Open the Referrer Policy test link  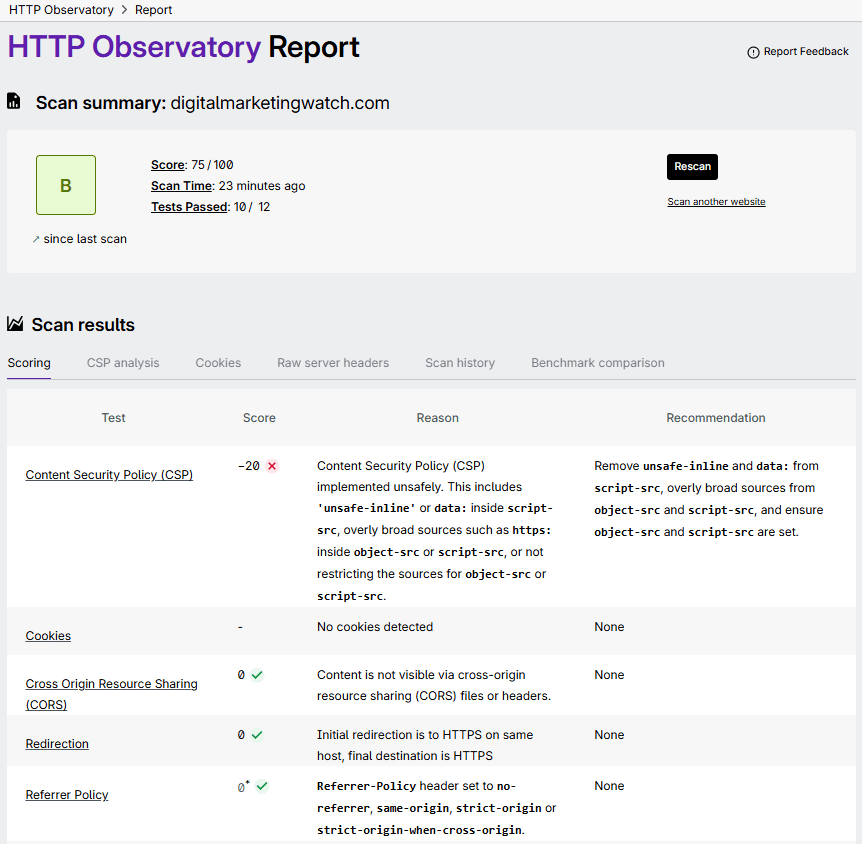pyautogui.click(x=67, y=795)
